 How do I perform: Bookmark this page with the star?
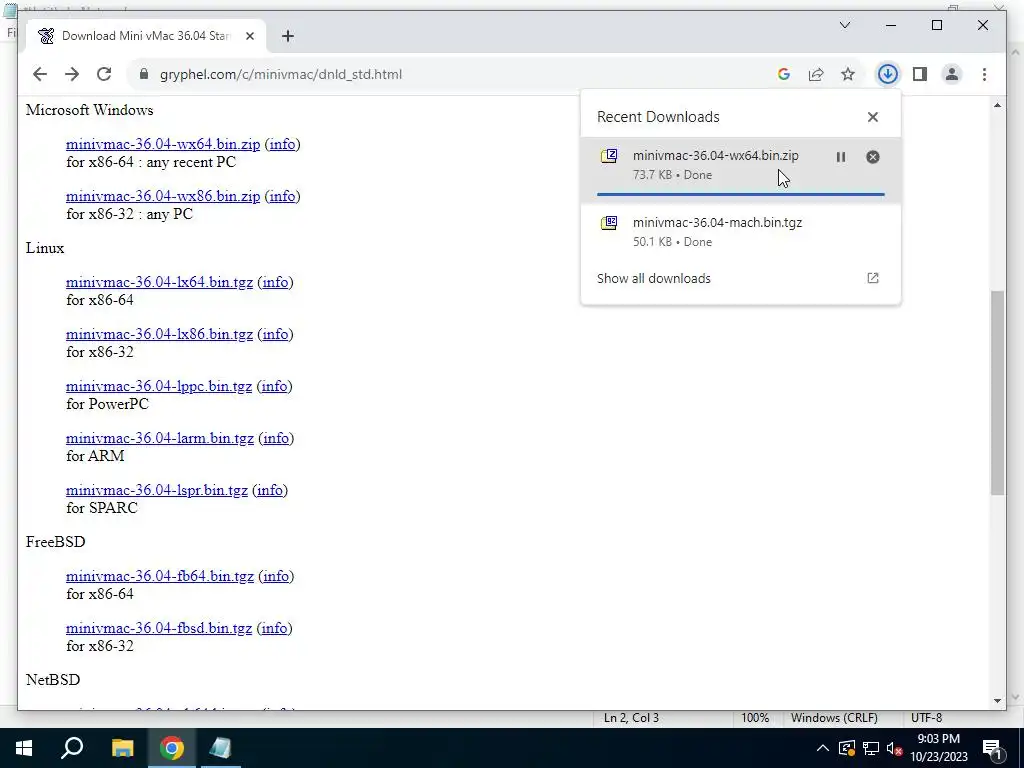tap(848, 74)
